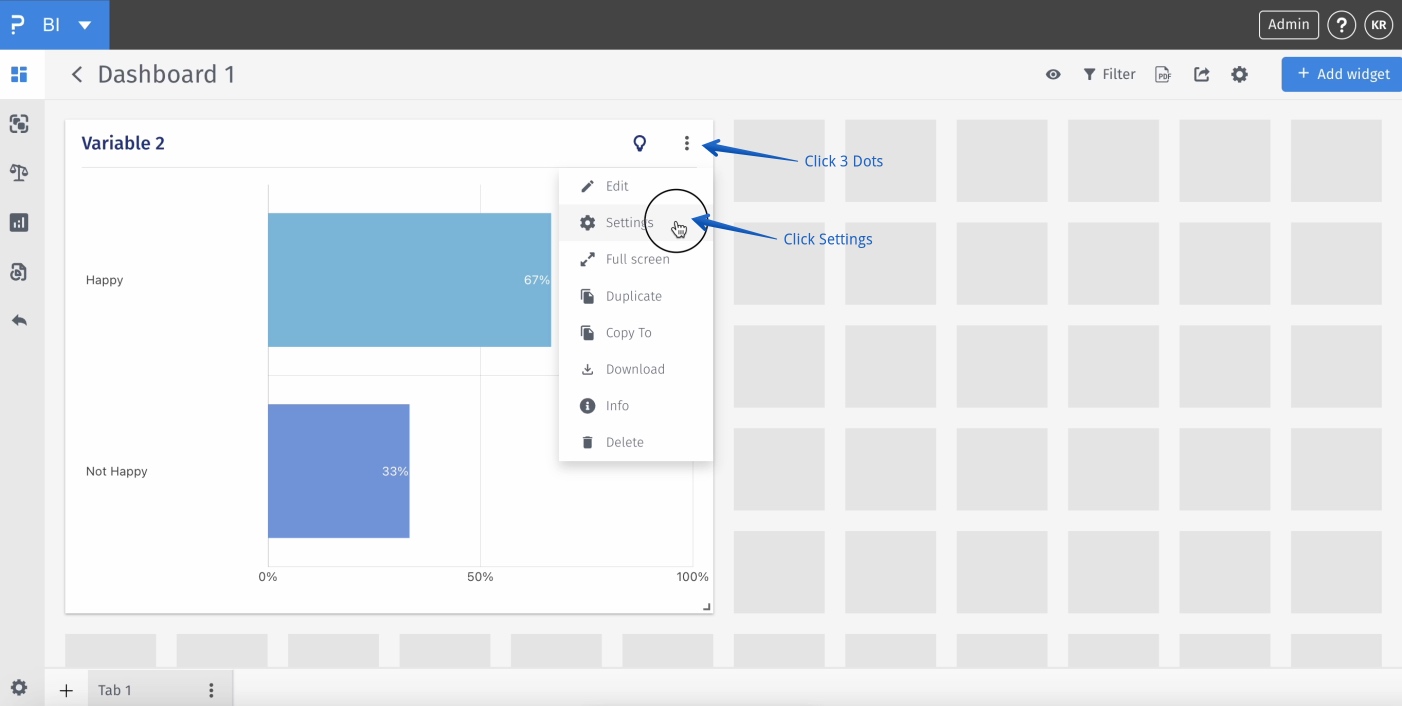Add a new tab with the plus icon
The height and width of the screenshot is (706, 1402).
[x=66, y=690]
